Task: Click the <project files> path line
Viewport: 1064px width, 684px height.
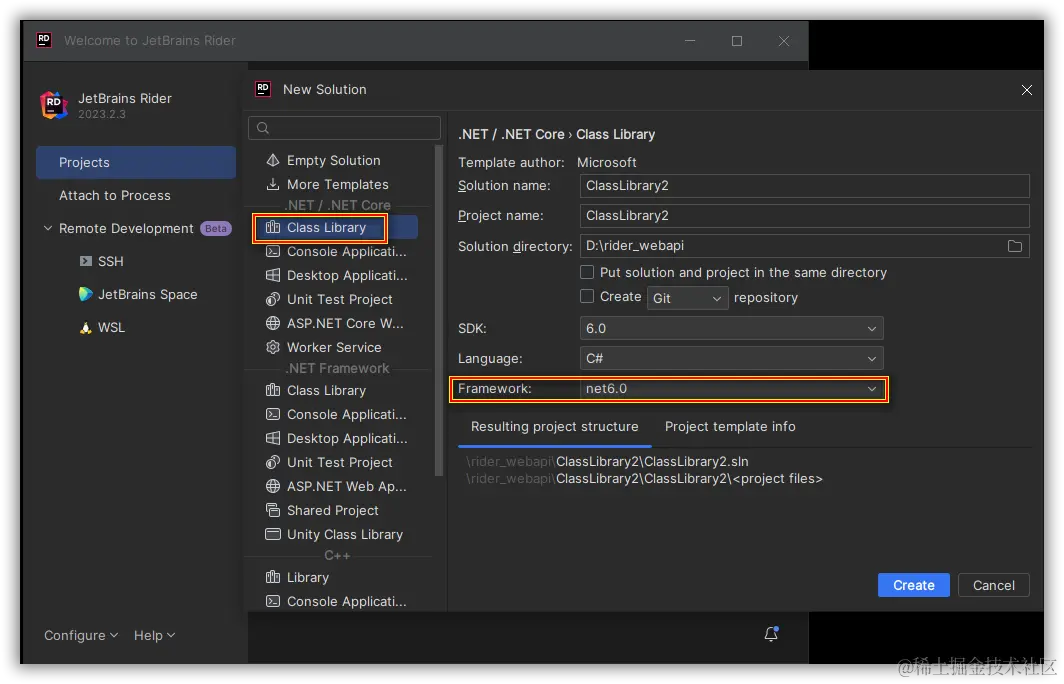Action: (x=644, y=478)
